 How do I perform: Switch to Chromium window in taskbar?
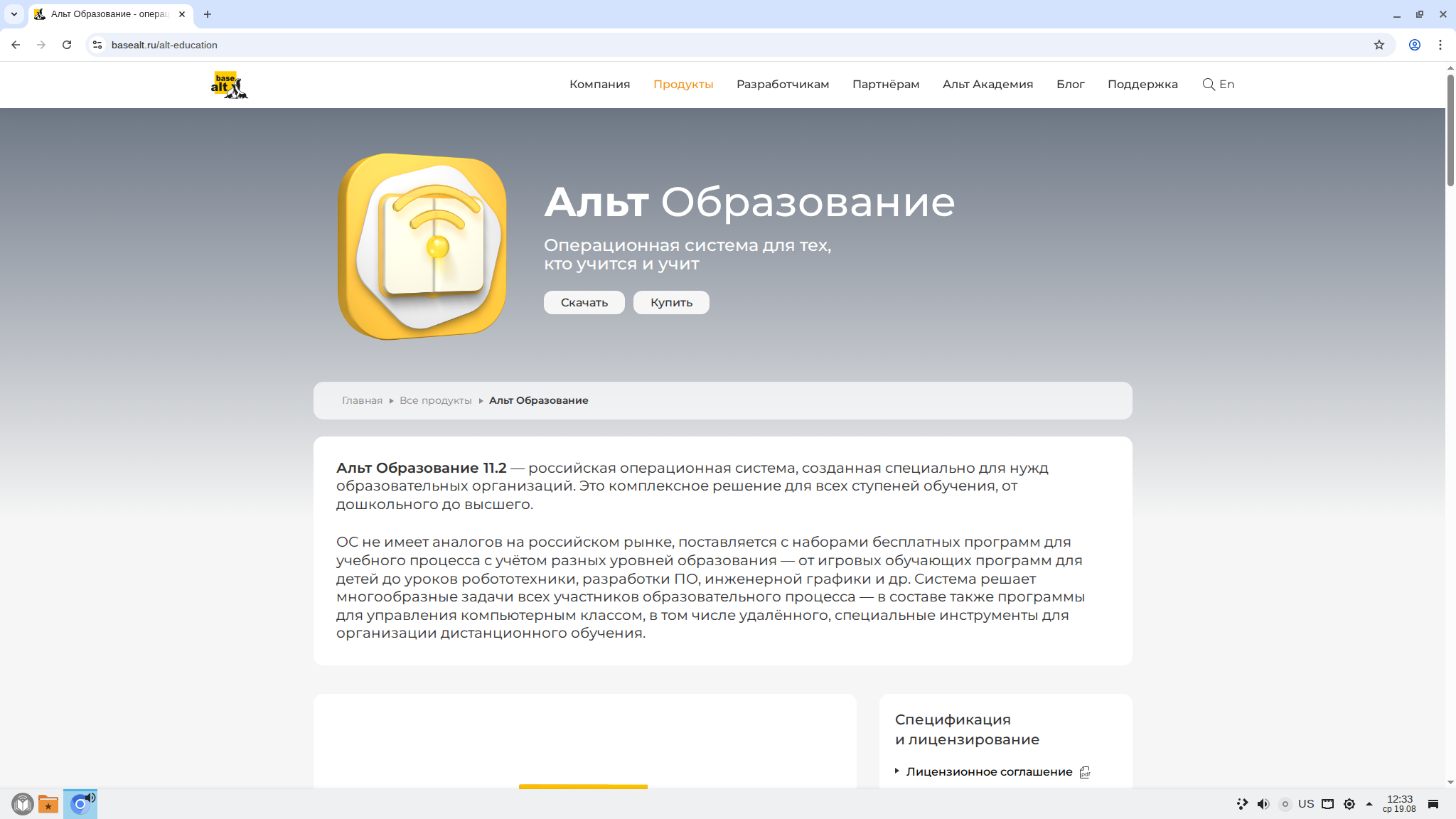80,804
